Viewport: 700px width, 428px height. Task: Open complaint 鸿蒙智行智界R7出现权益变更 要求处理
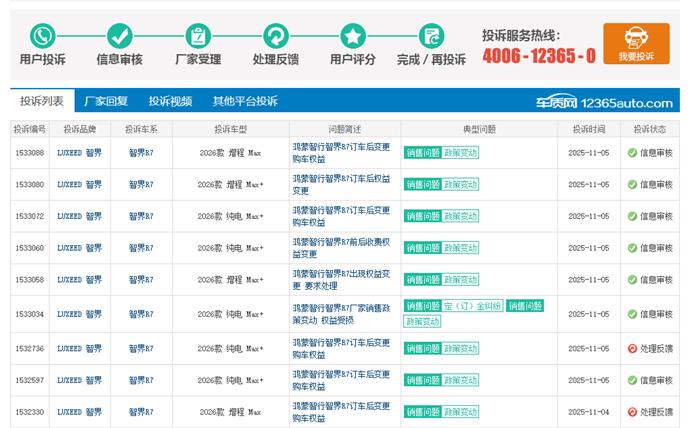click(340, 280)
